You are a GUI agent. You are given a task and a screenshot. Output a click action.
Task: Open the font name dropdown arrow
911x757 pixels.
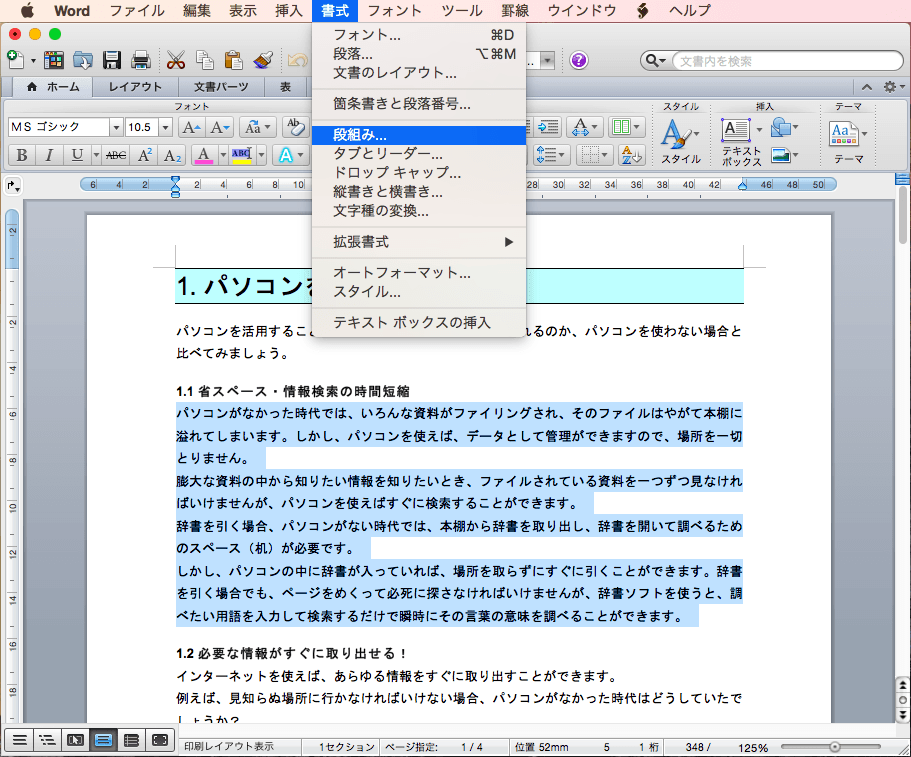tap(116, 127)
